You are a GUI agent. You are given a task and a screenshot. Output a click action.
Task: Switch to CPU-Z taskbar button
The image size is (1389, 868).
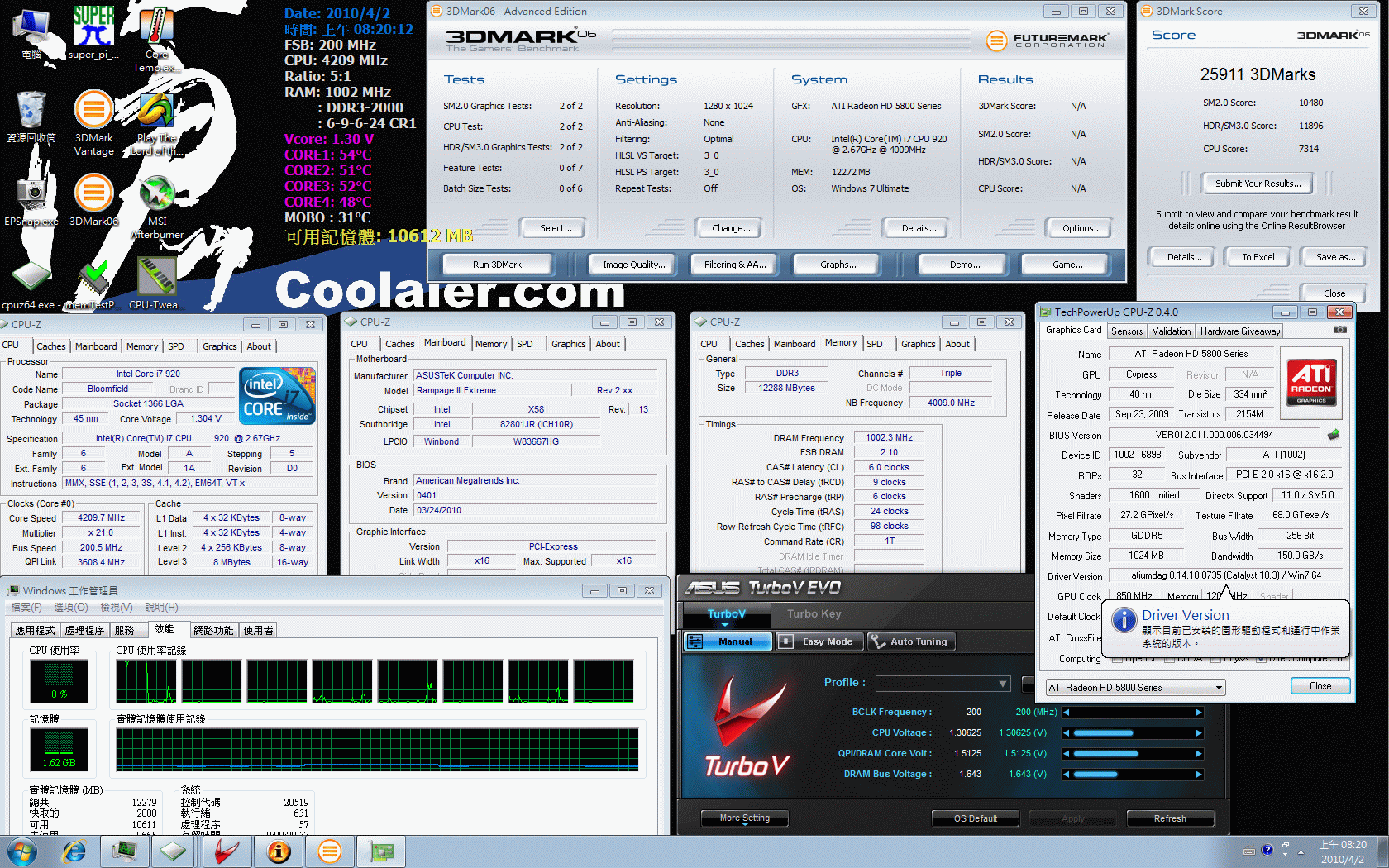click(x=174, y=851)
